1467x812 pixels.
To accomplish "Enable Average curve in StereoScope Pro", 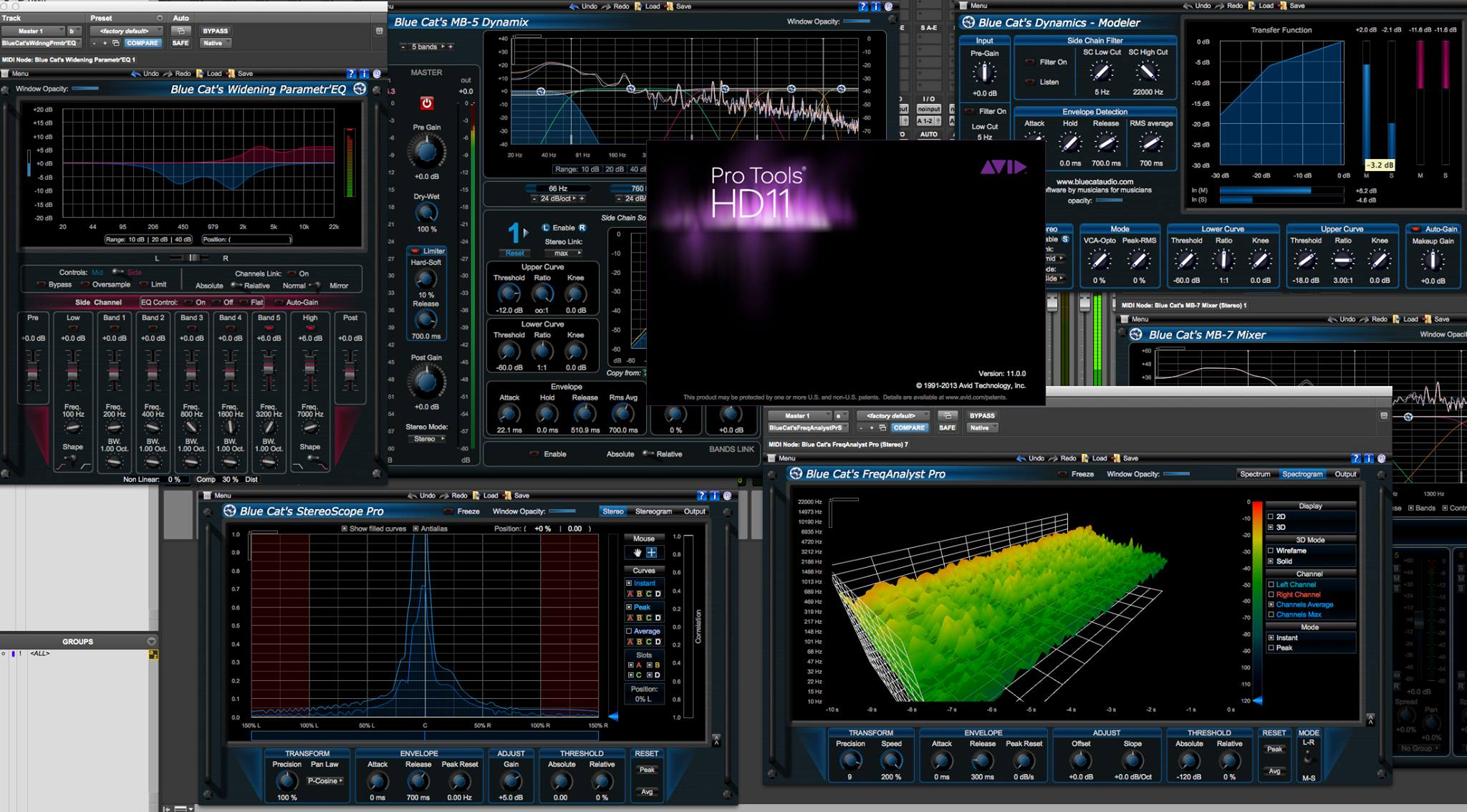I will pos(629,631).
